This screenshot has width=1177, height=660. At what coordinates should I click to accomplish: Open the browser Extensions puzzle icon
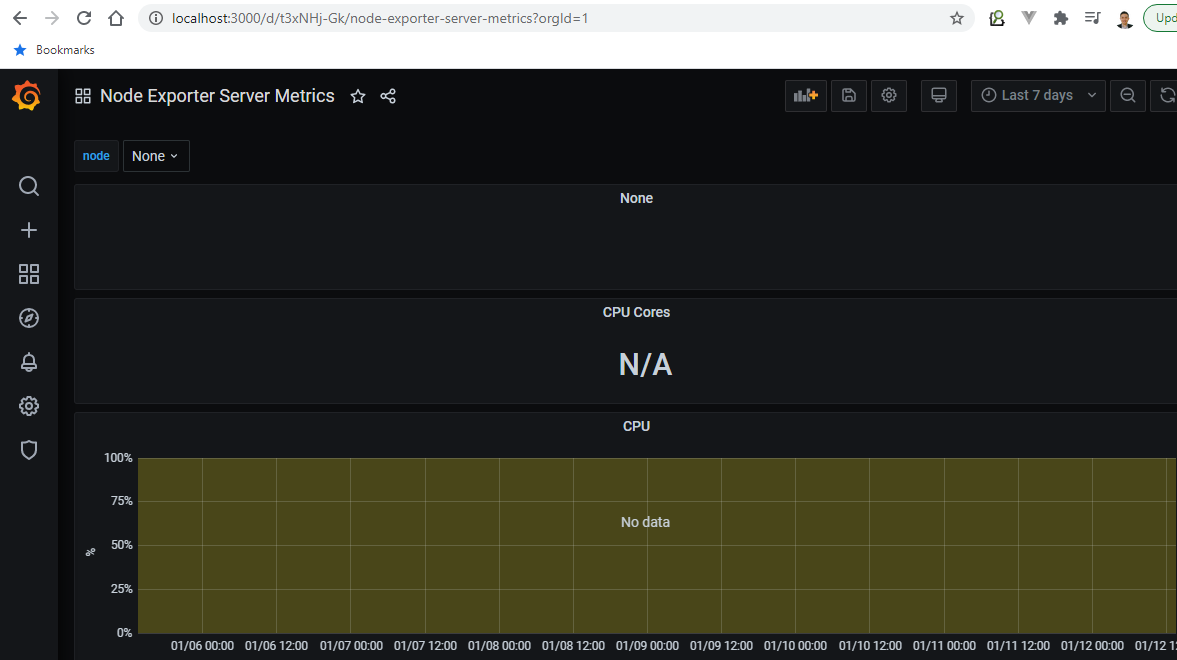point(1061,18)
